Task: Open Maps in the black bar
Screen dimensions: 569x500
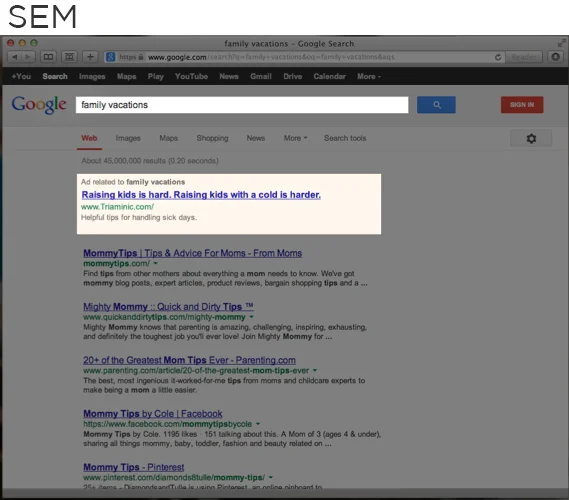Action: coord(126,77)
